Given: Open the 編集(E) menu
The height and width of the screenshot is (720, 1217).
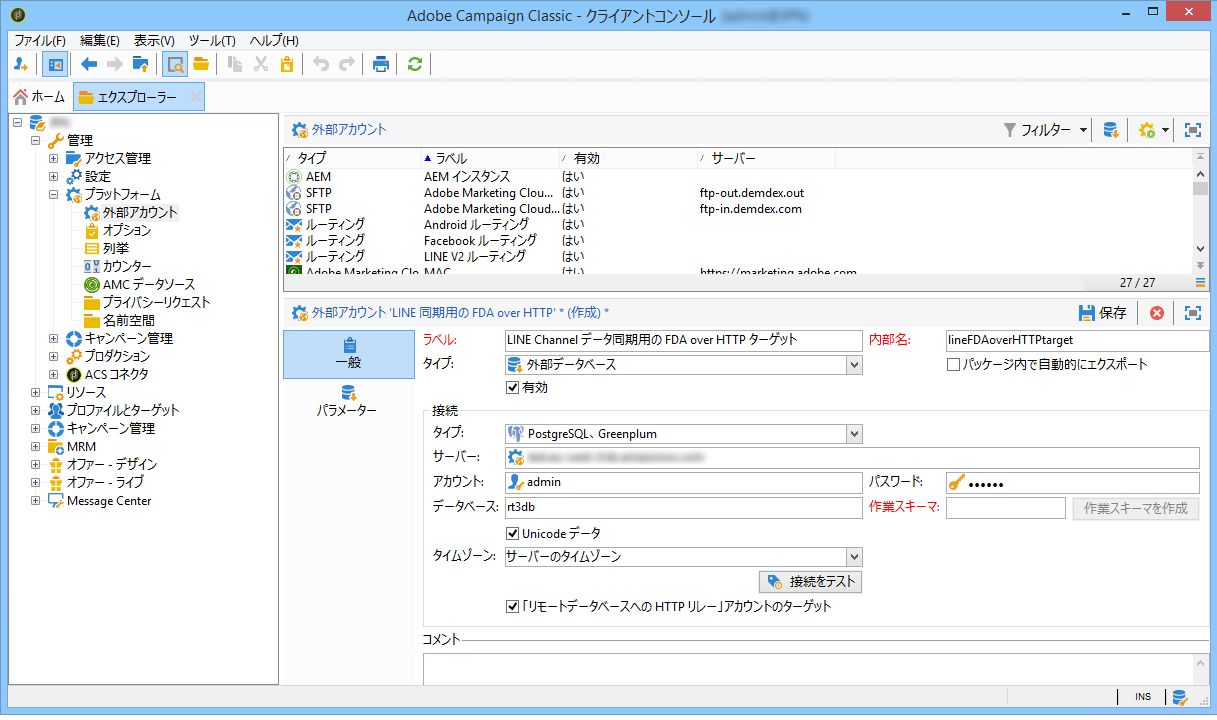Looking at the screenshot, I should point(100,40).
